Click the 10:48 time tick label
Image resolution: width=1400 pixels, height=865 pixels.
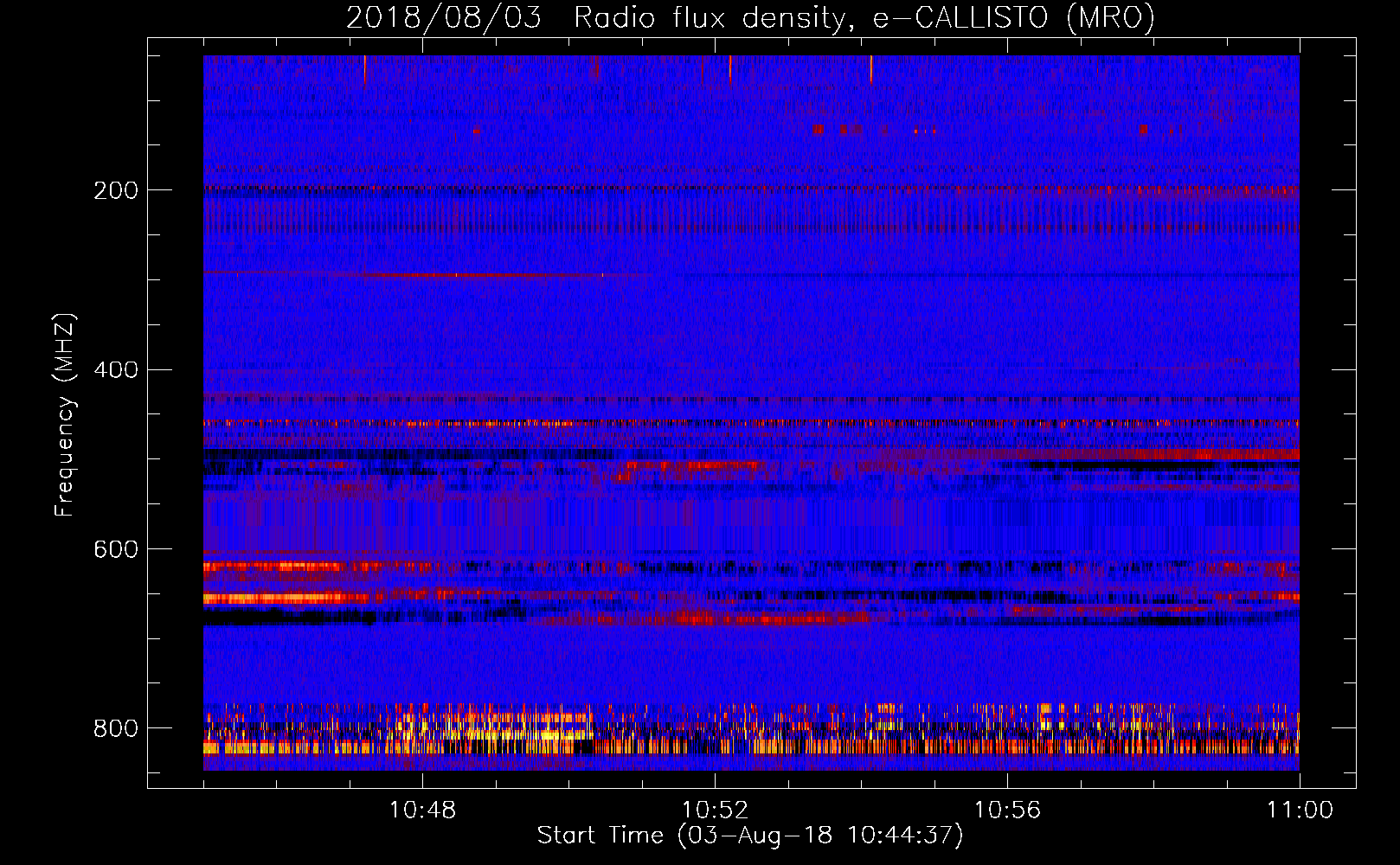pos(422,811)
